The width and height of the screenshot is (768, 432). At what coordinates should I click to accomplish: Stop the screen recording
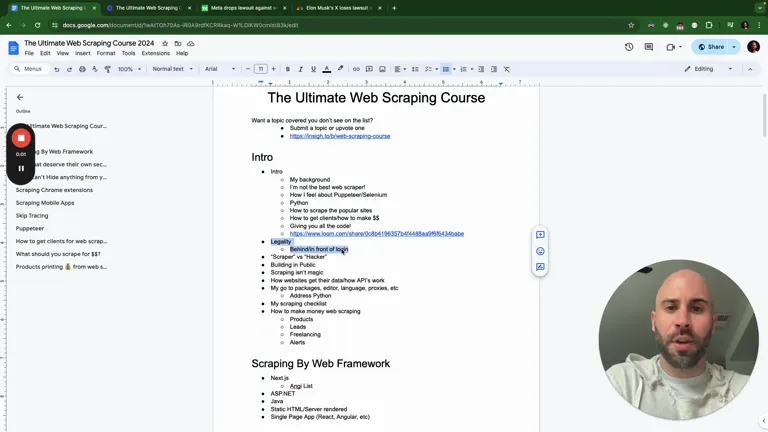(x=21, y=138)
